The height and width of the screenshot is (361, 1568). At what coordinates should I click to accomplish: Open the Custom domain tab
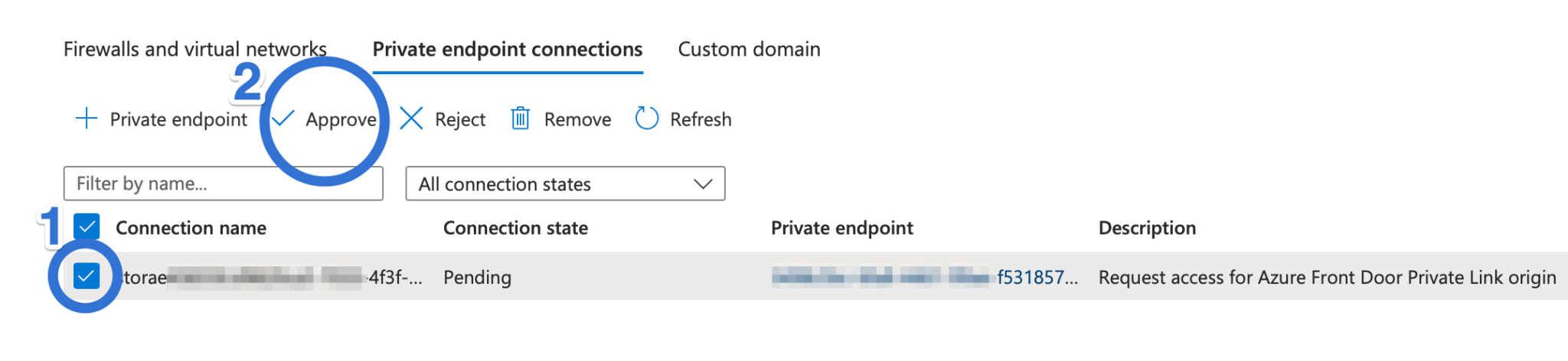pyautogui.click(x=749, y=49)
